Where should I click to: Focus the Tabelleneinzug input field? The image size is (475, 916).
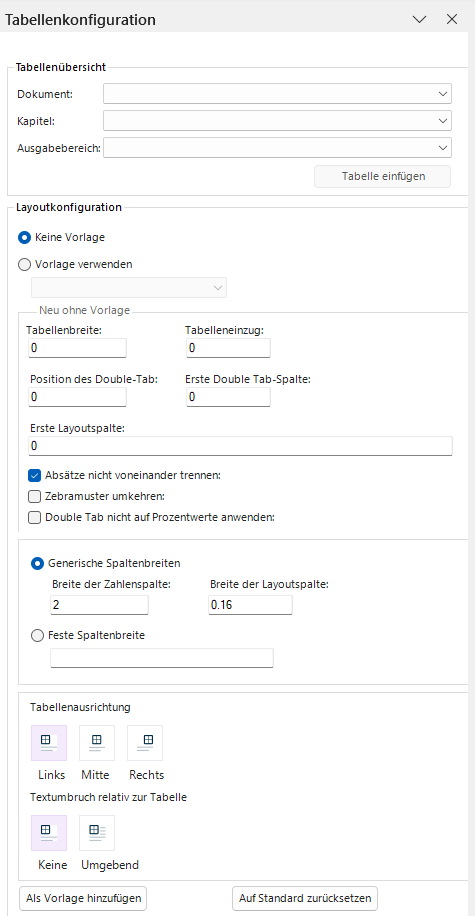pos(228,348)
